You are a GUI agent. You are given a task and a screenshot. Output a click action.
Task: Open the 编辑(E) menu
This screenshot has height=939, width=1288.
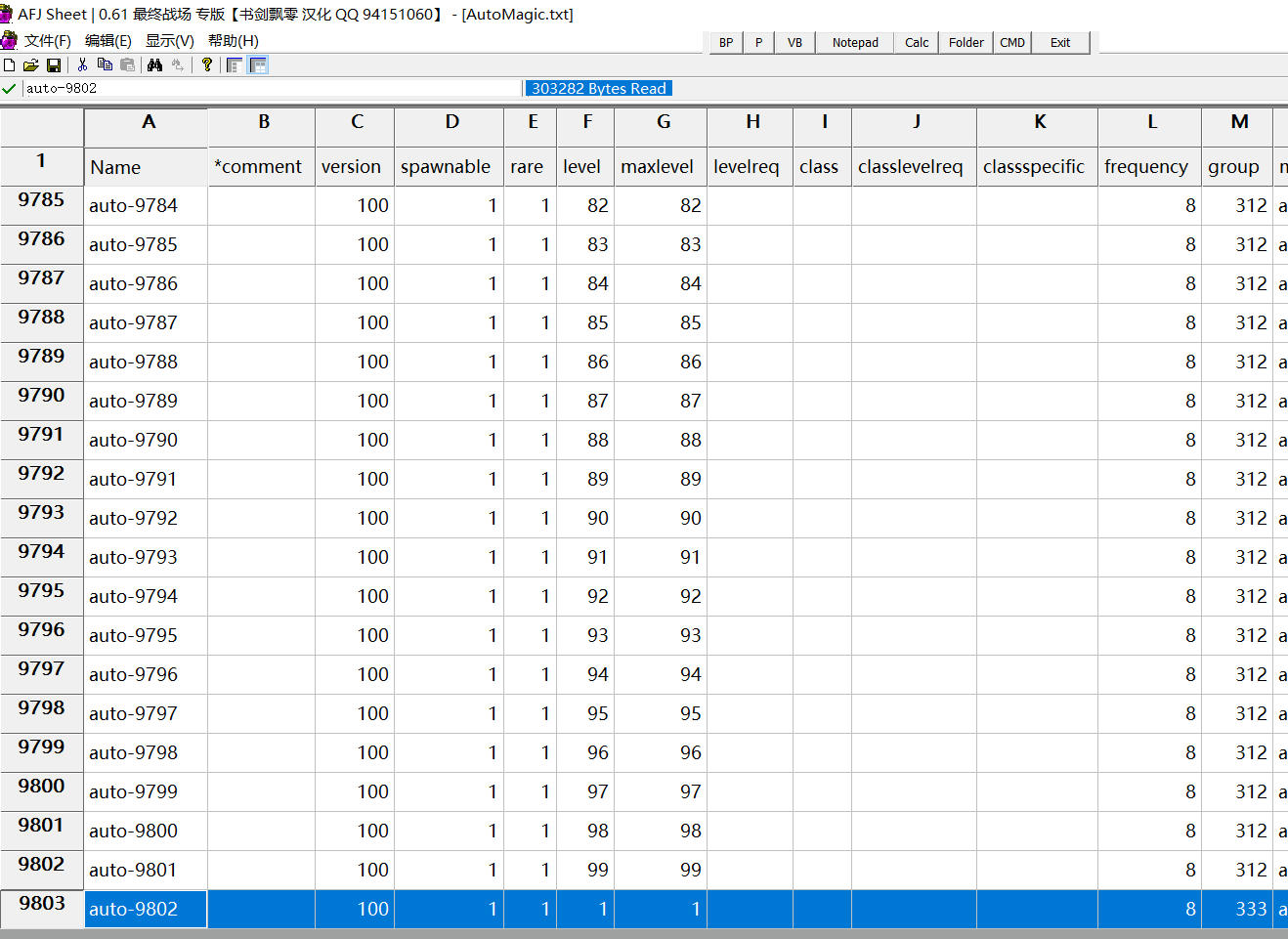[x=108, y=41]
